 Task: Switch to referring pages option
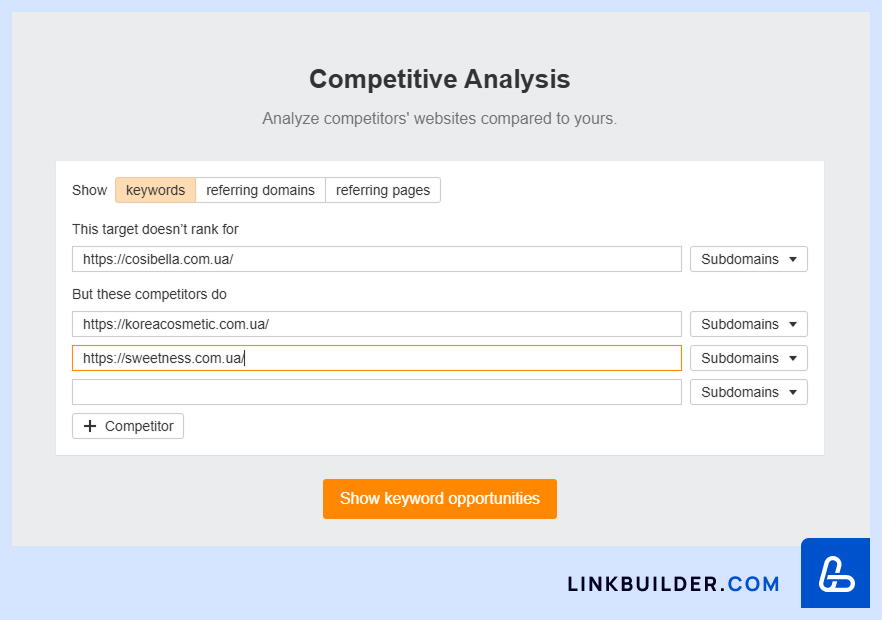(383, 190)
